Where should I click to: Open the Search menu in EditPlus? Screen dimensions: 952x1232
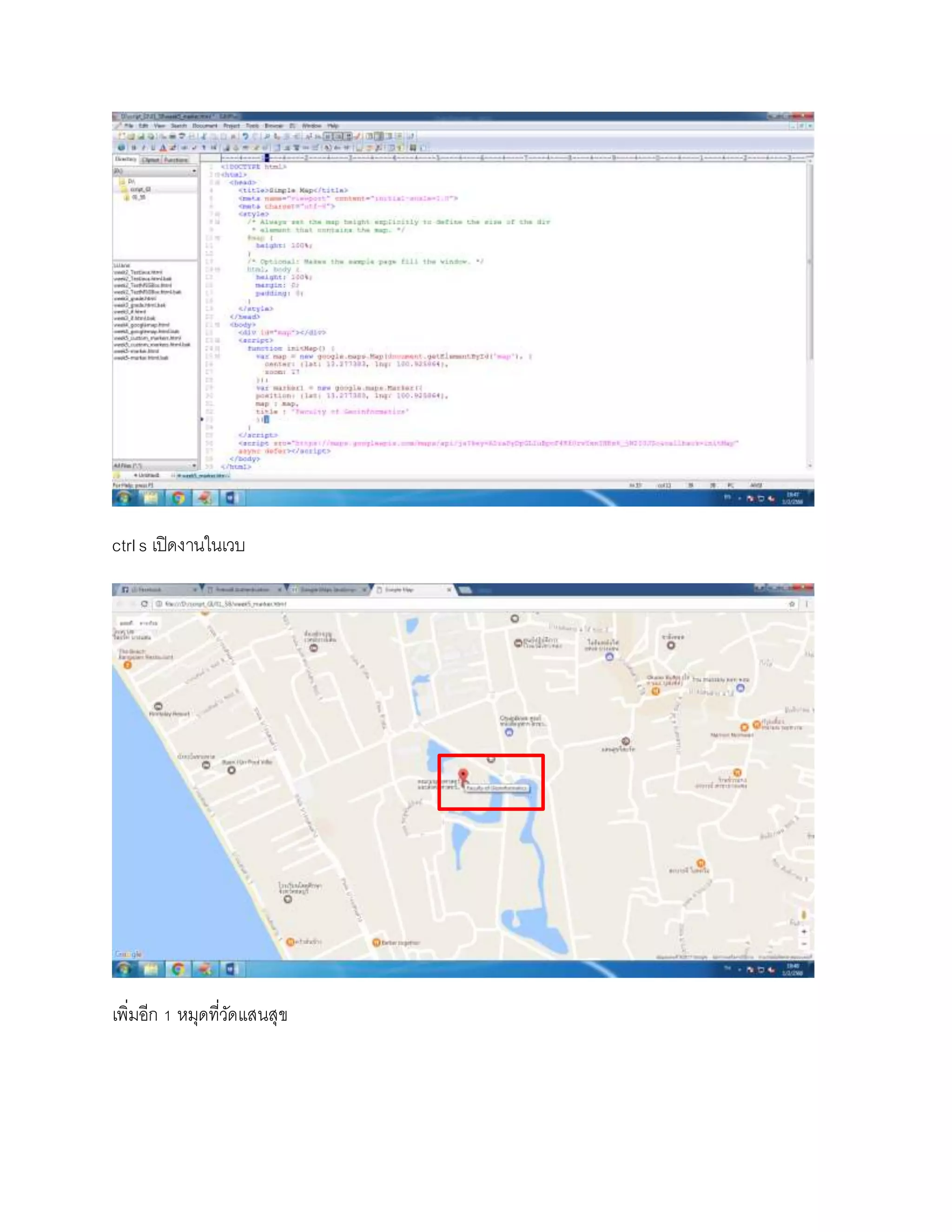coord(179,126)
